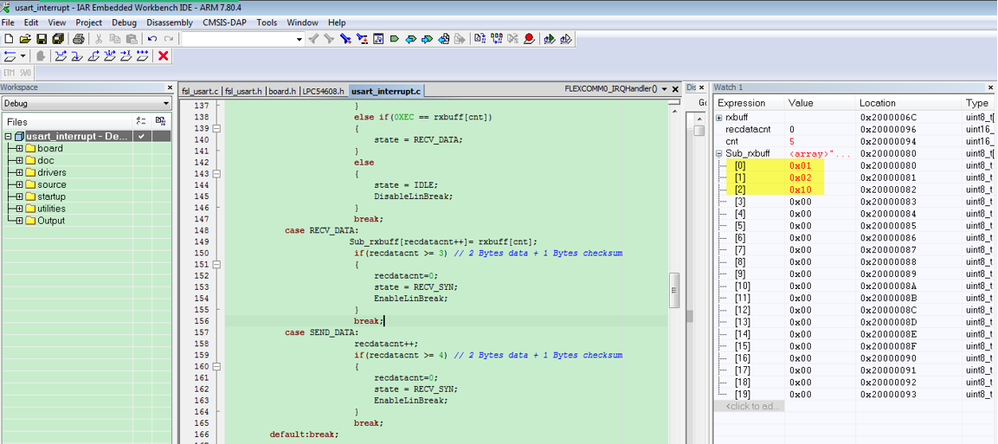Create a new document with New icon
The image size is (998, 444).
[x=8, y=39]
